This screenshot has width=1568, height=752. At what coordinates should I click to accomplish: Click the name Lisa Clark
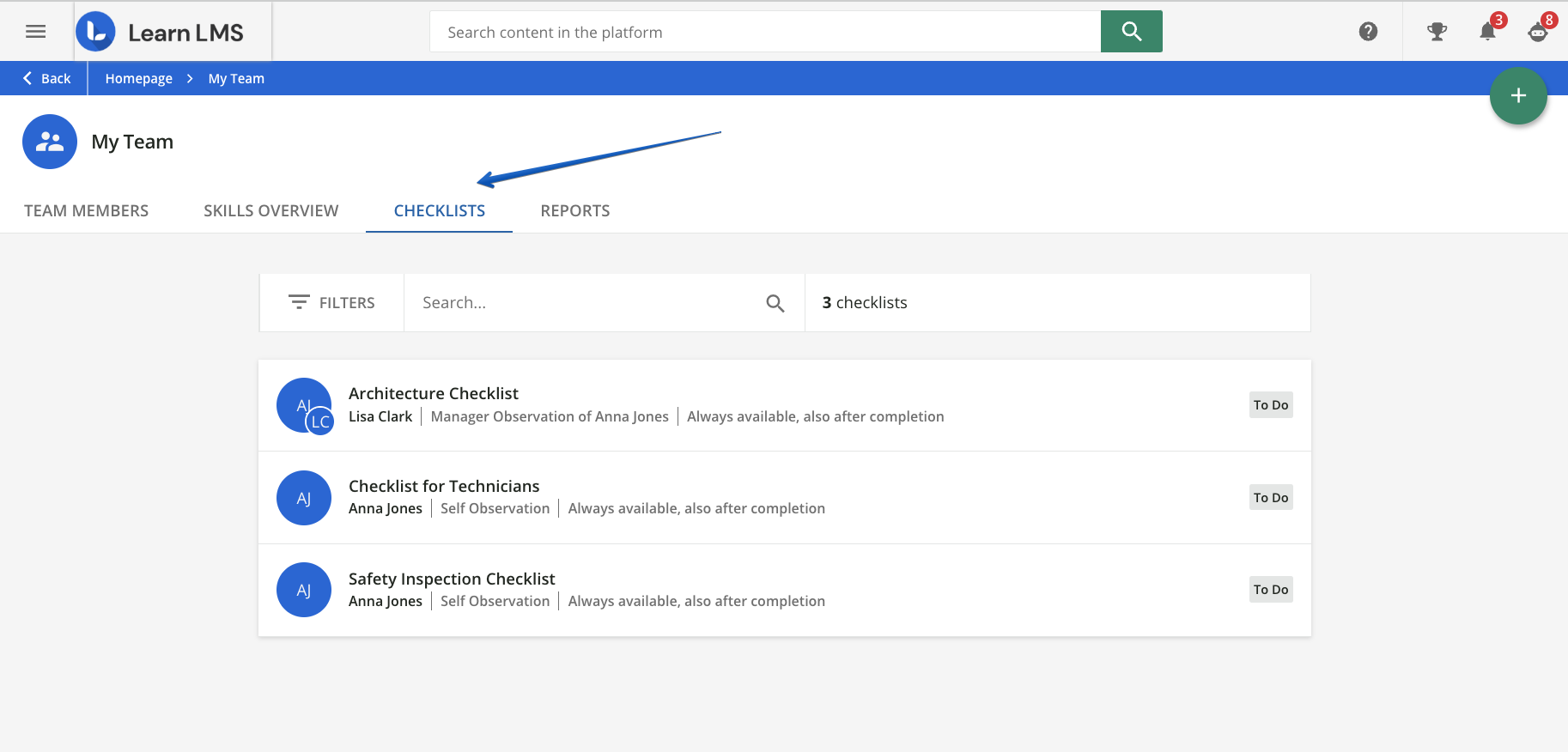pyautogui.click(x=380, y=416)
